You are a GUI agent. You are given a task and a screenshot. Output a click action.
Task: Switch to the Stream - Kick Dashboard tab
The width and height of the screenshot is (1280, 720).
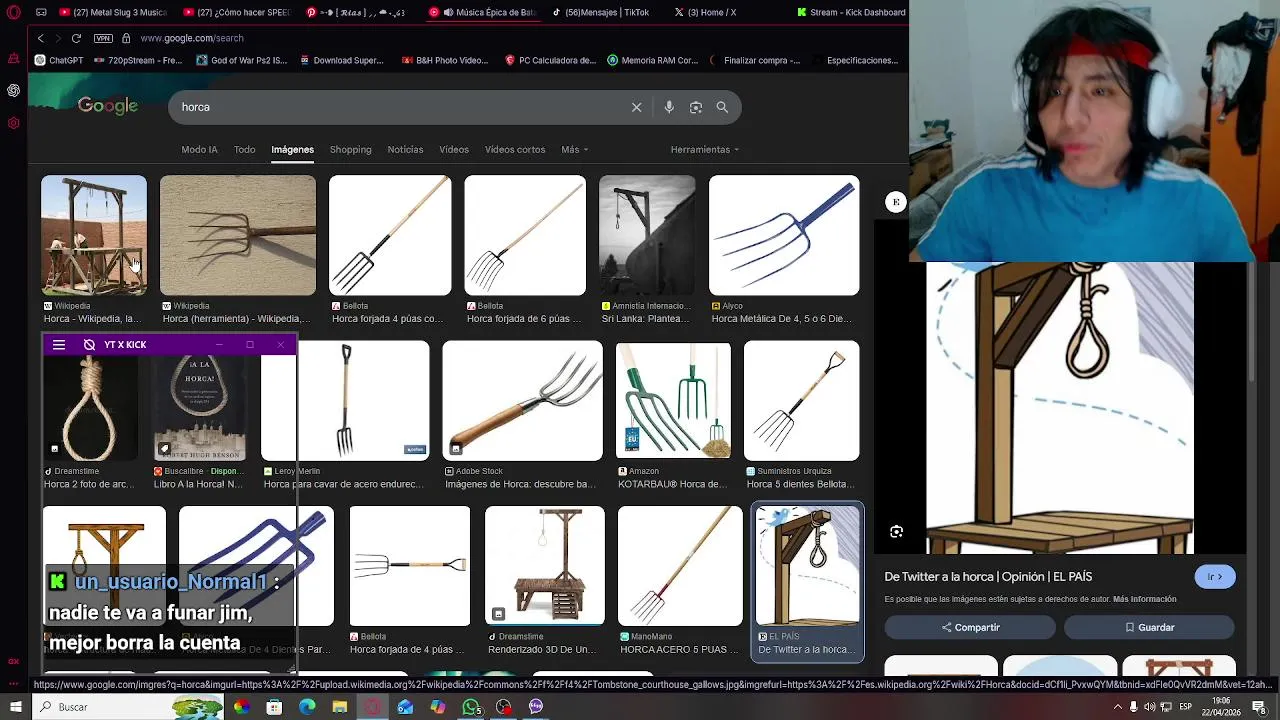coord(851,12)
